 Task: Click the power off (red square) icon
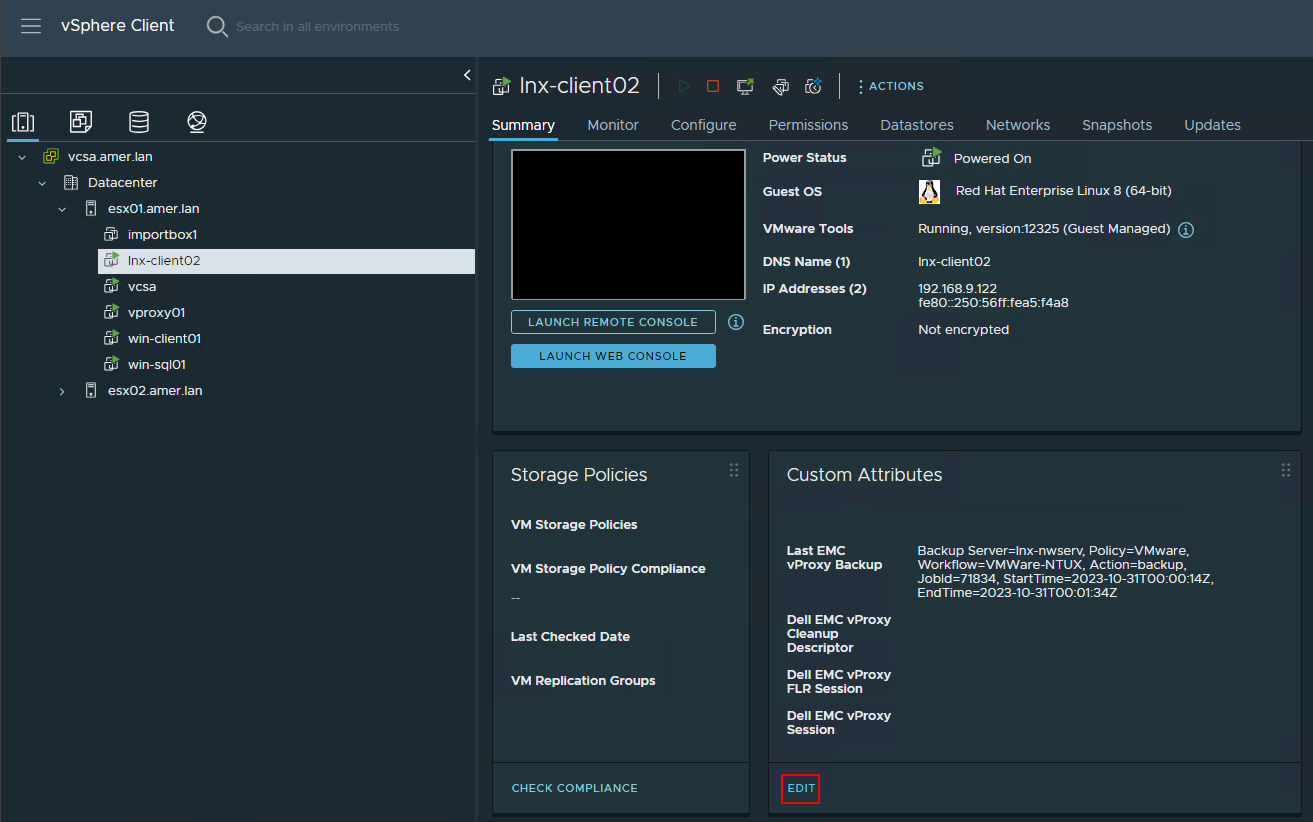click(x=713, y=87)
